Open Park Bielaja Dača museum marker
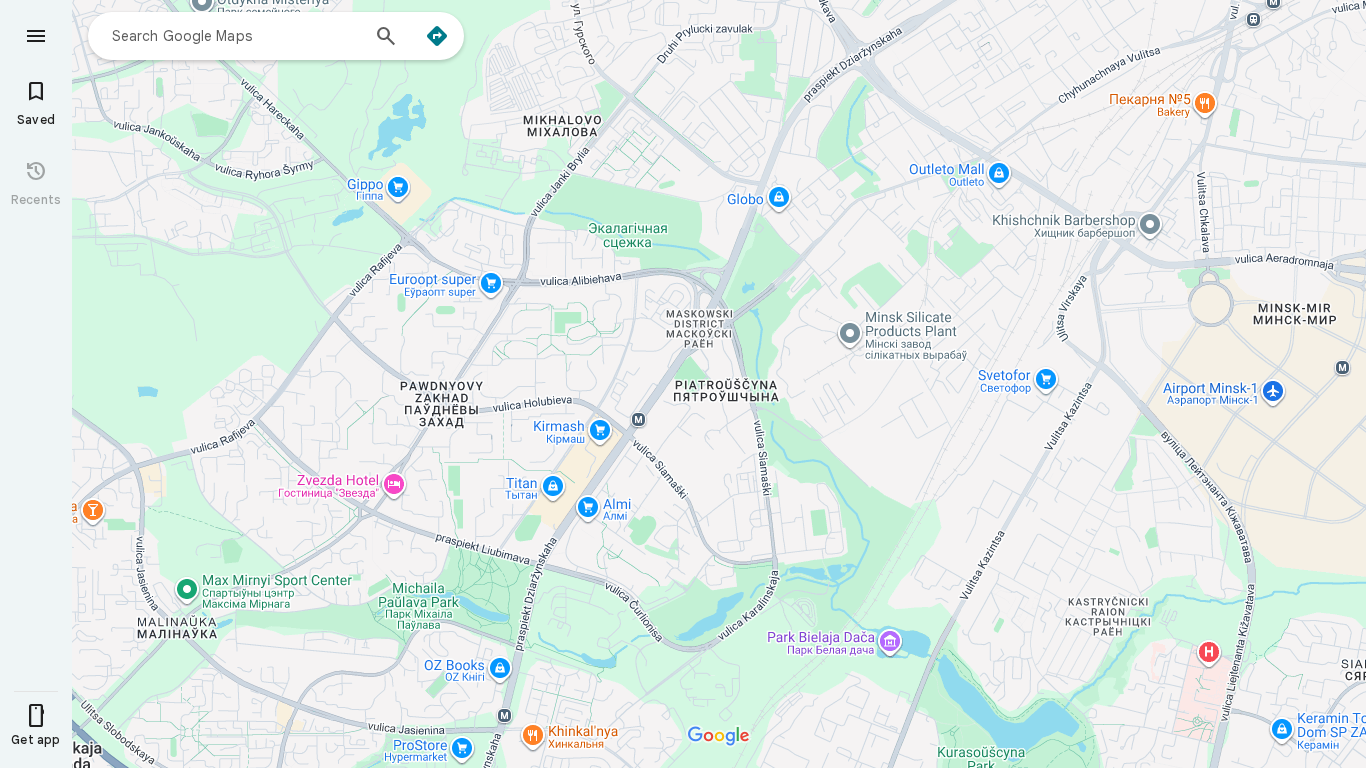 click(x=890, y=641)
